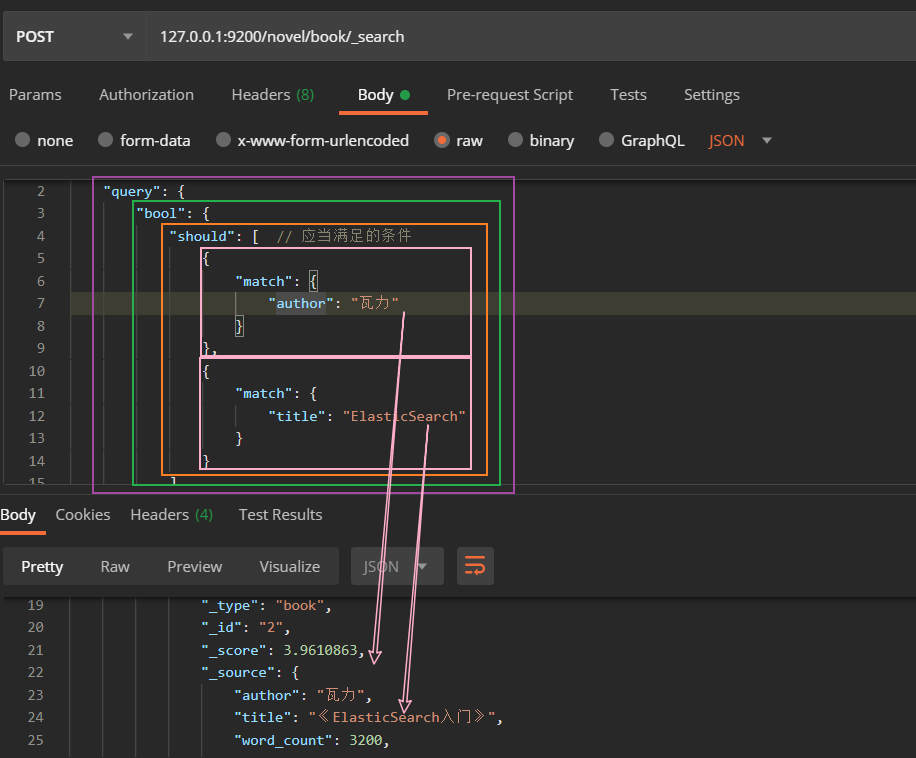The width and height of the screenshot is (916, 758).
Task: Click the first "match" key on line 6
Action: click(263, 281)
